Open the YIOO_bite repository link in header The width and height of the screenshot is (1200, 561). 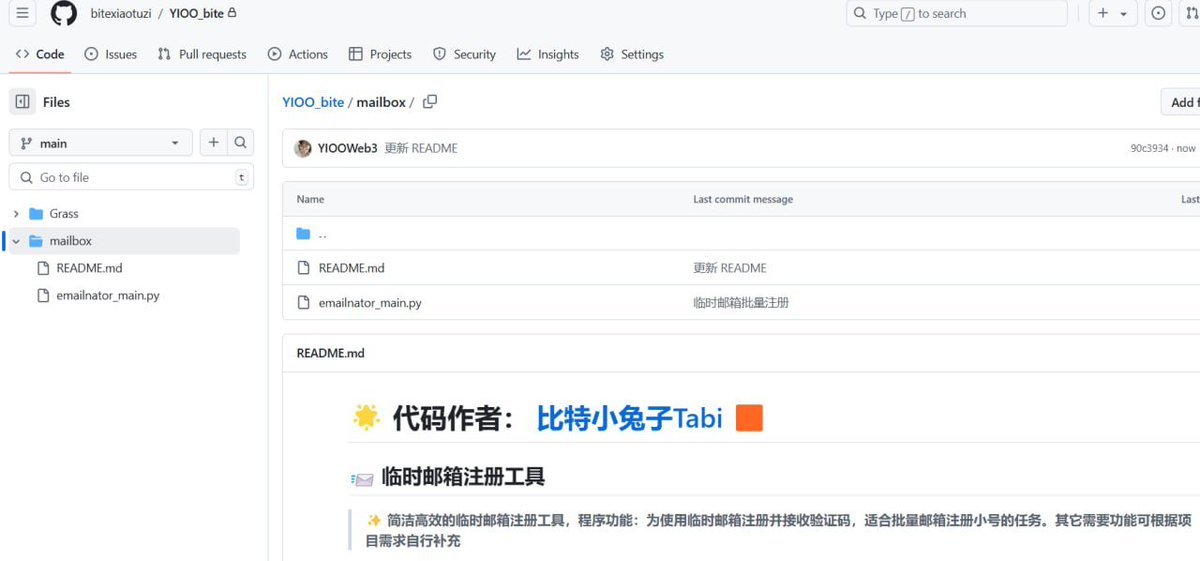pyautogui.click(x=197, y=14)
